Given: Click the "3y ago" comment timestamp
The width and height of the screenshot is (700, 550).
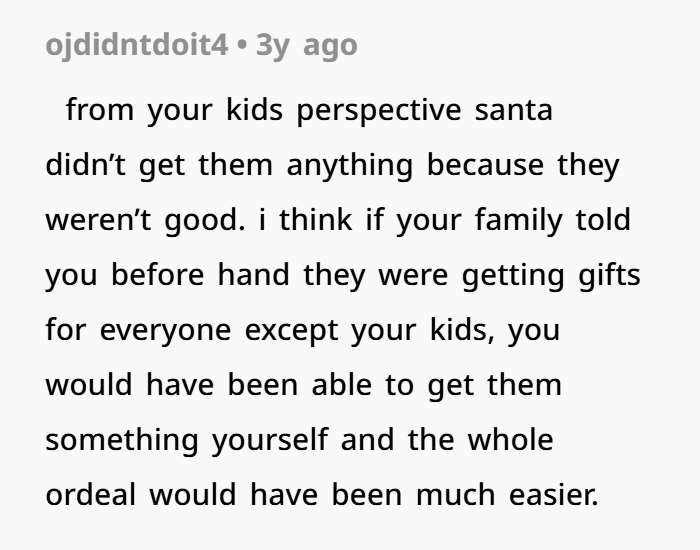Looking at the screenshot, I should click(x=307, y=45).
